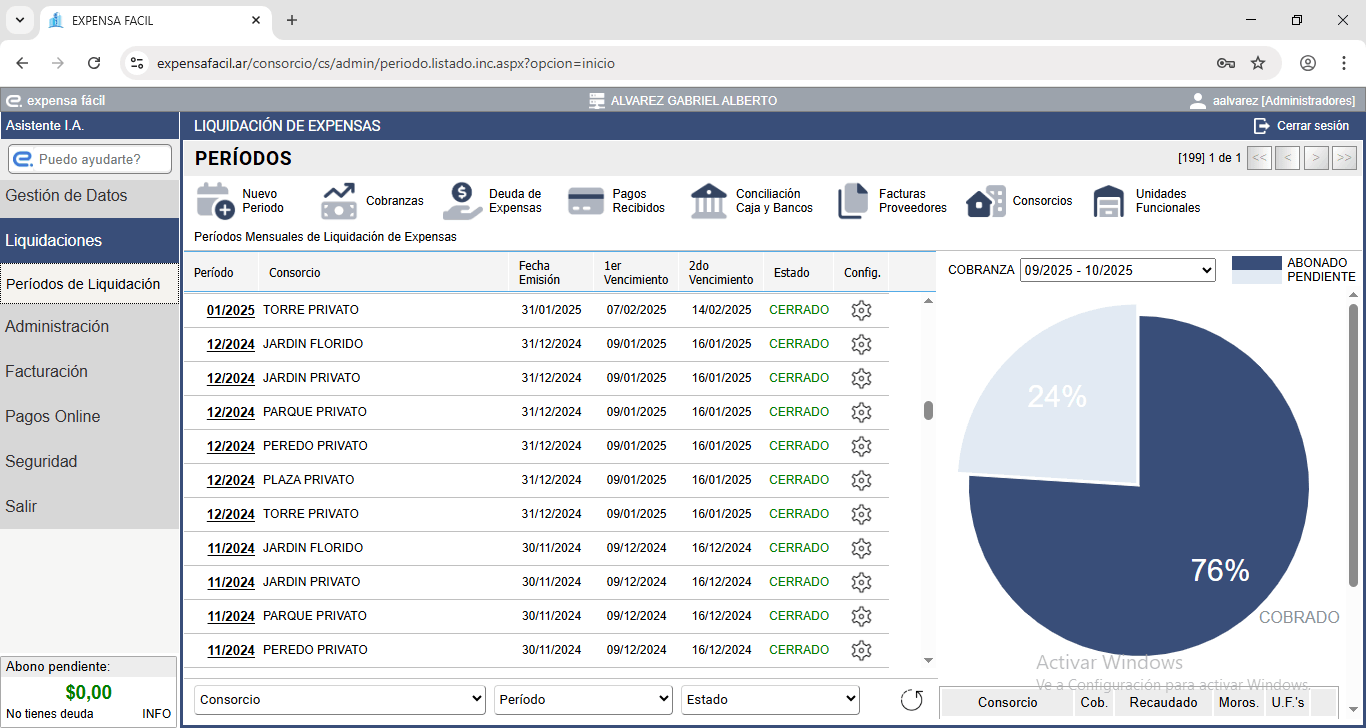Click the refresh icon beside Estado filter
The width and height of the screenshot is (1366, 728).
tap(911, 700)
